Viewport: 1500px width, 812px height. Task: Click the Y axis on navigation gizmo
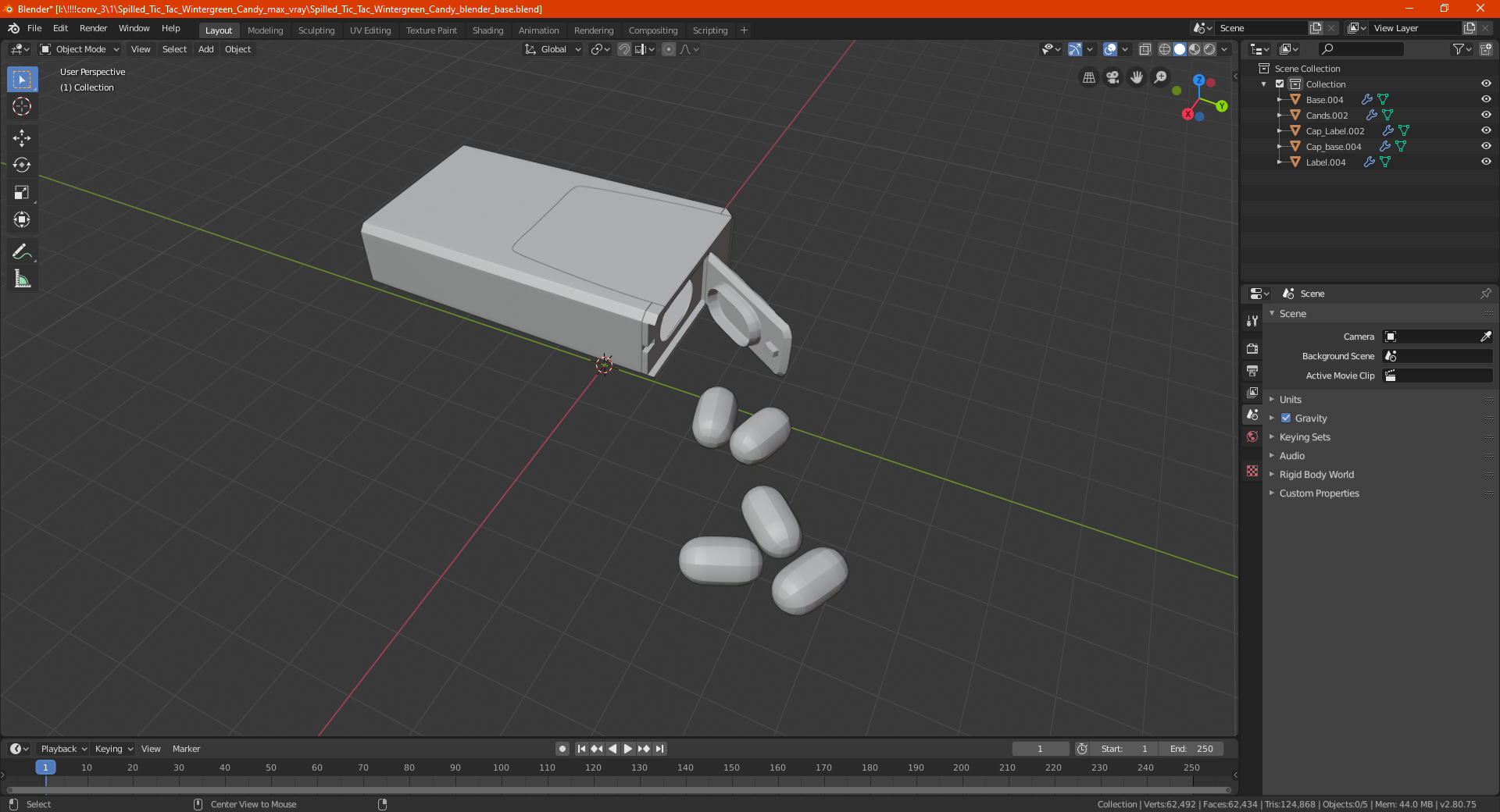coord(1222,106)
